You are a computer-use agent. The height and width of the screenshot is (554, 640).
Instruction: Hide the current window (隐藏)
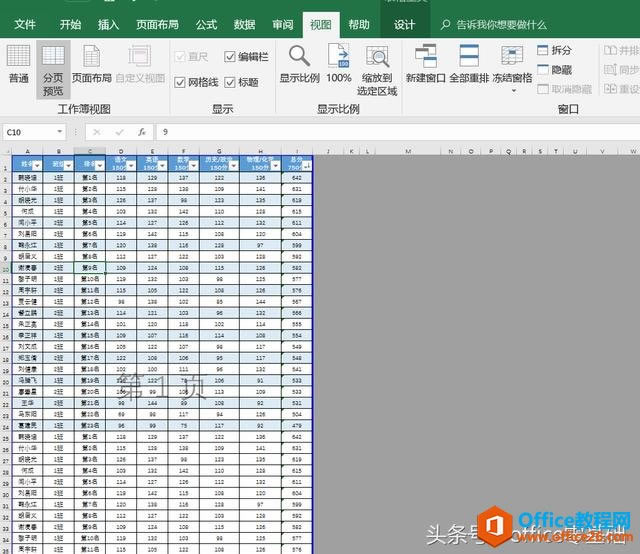(x=554, y=70)
